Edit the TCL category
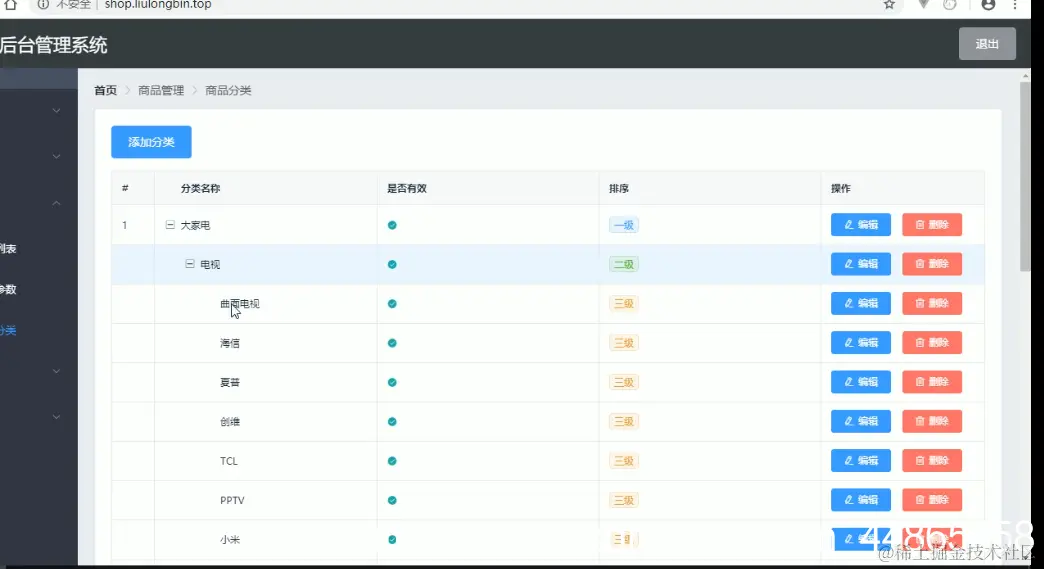1044x569 pixels. [x=861, y=461]
